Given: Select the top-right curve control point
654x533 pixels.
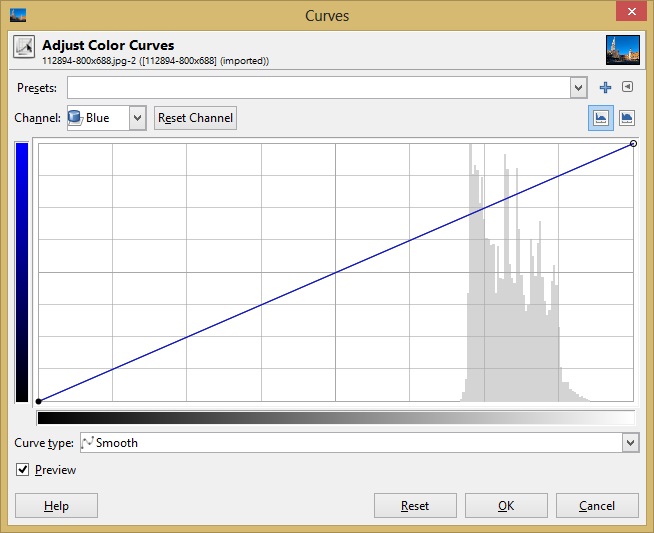Looking at the screenshot, I should click(x=634, y=144).
